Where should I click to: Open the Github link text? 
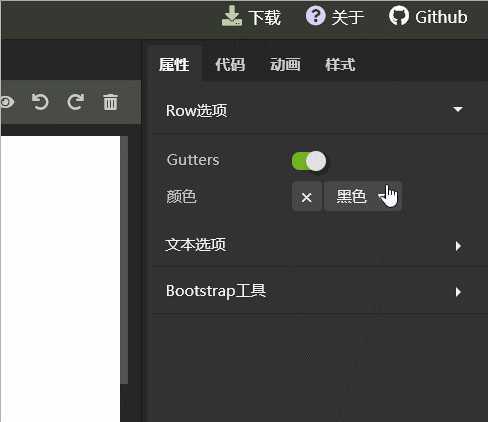(441, 17)
